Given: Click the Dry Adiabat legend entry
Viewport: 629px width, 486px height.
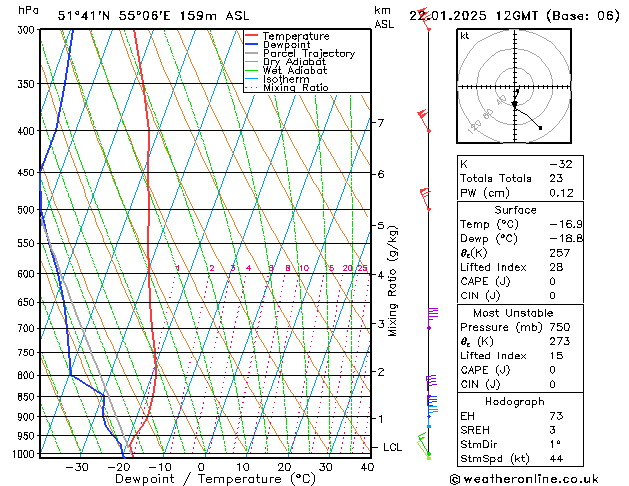Looking at the screenshot, I should click(294, 62).
